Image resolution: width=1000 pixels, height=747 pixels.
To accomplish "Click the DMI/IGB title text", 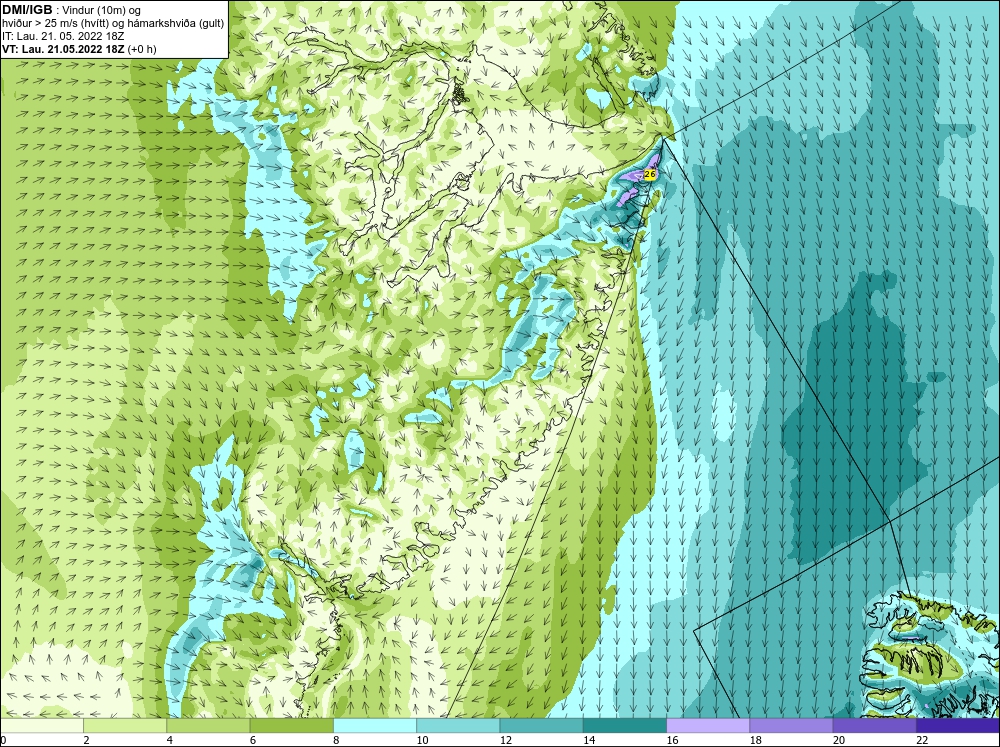I will (x=27, y=10).
